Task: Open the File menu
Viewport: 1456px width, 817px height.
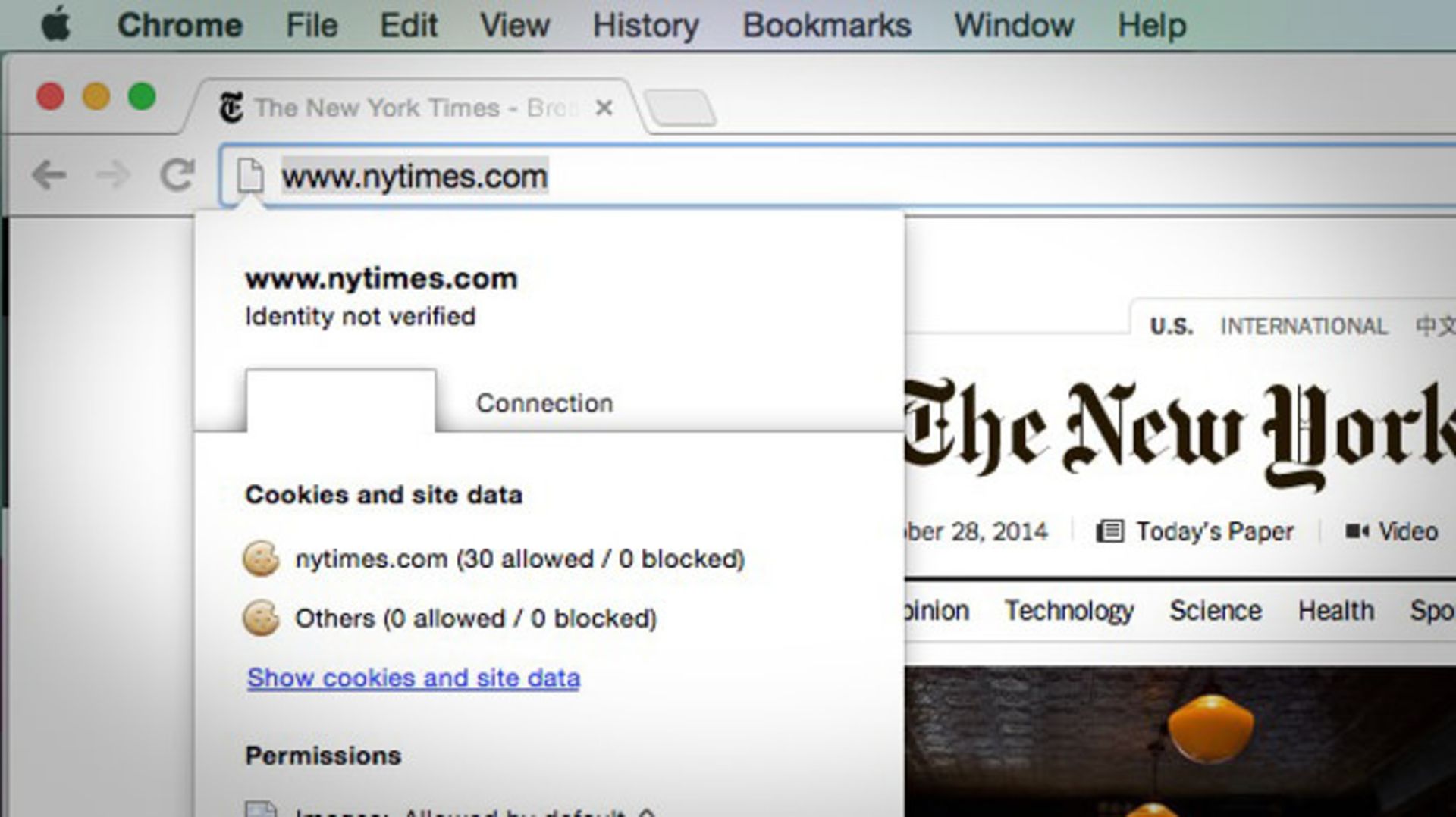Action: click(311, 25)
